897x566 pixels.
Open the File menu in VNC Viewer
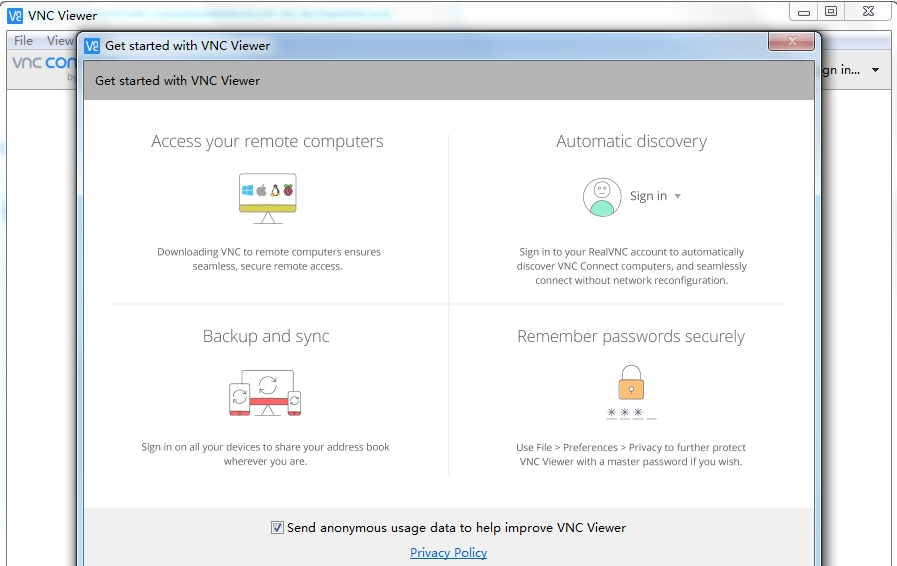tap(23, 41)
